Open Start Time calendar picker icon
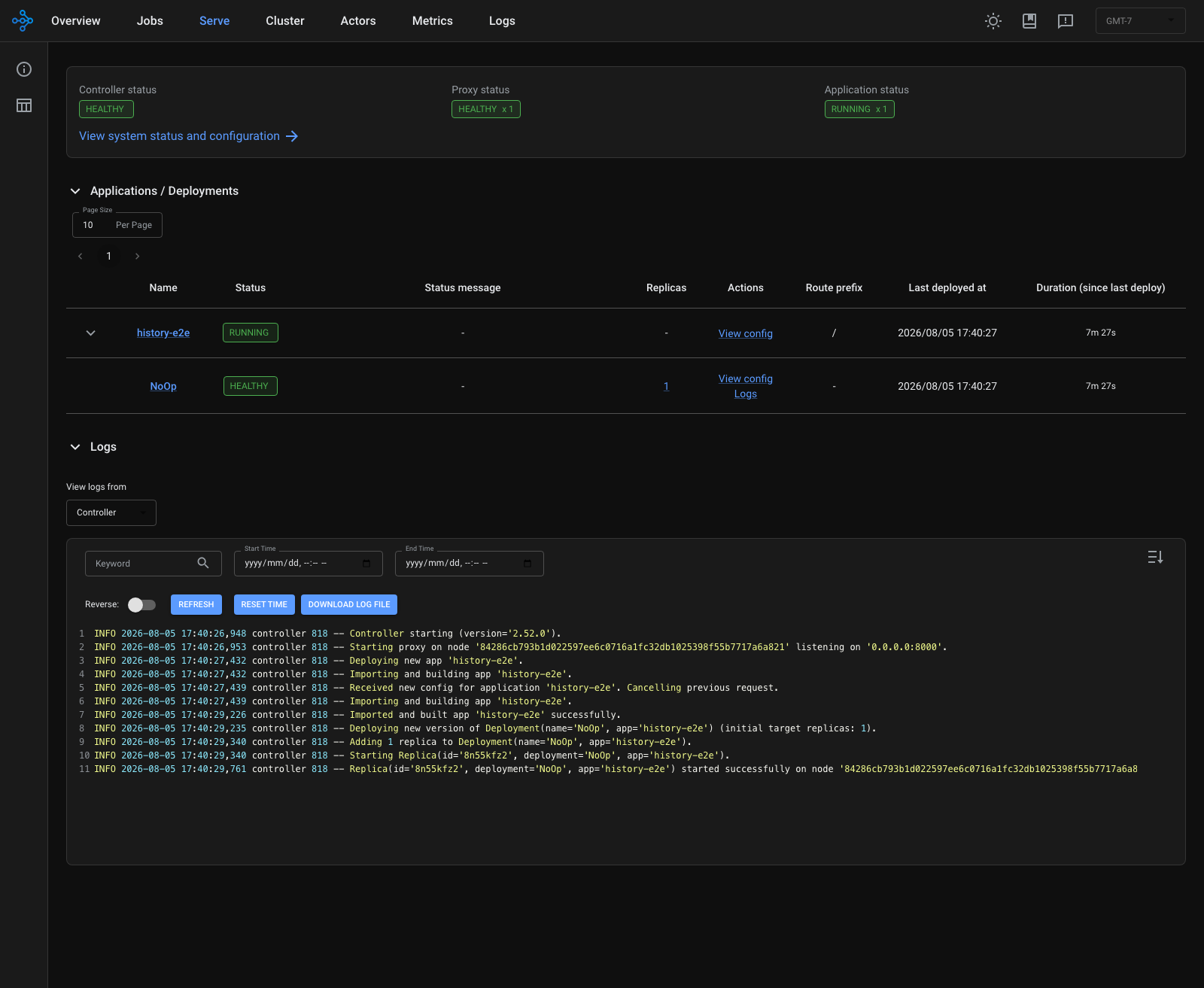This screenshot has height=988, width=1204. (x=366, y=564)
